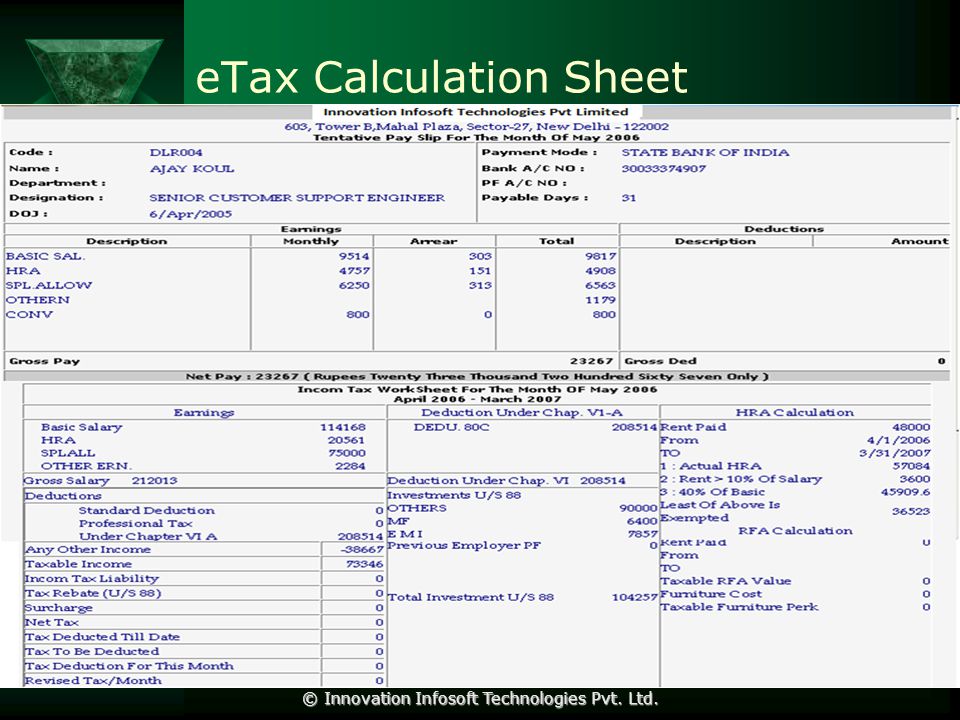
Task: Select the SPL.ALLOW earnings row label
Action: pos(49,285)
